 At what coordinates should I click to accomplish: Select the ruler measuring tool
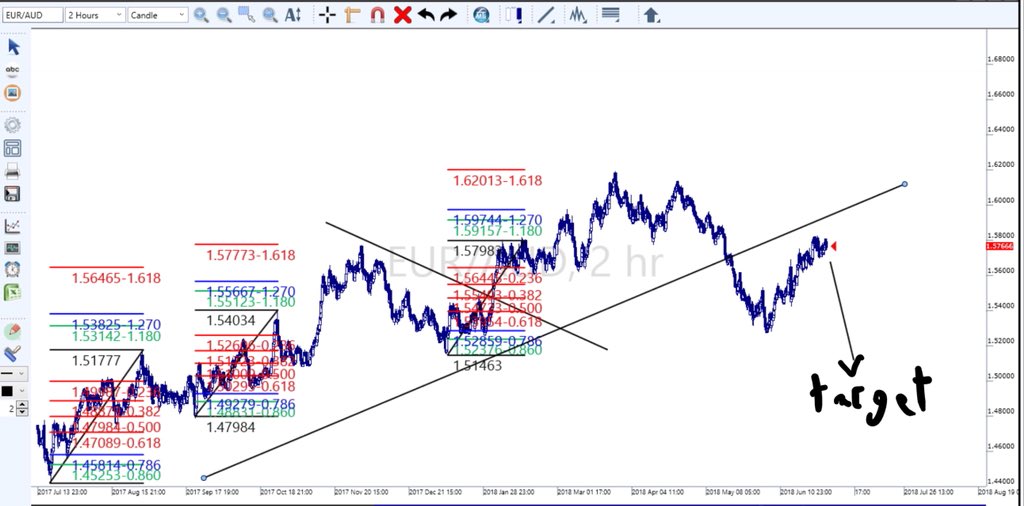click(353, 15)
